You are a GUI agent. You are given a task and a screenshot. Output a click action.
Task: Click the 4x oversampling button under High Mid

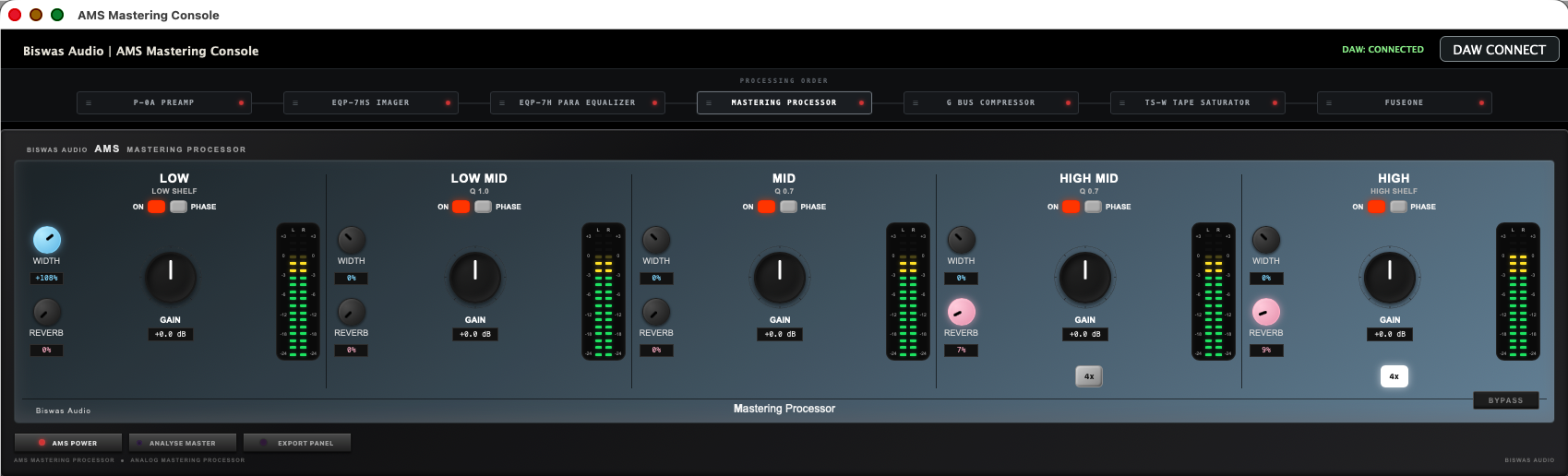(x=1089, y=376)
